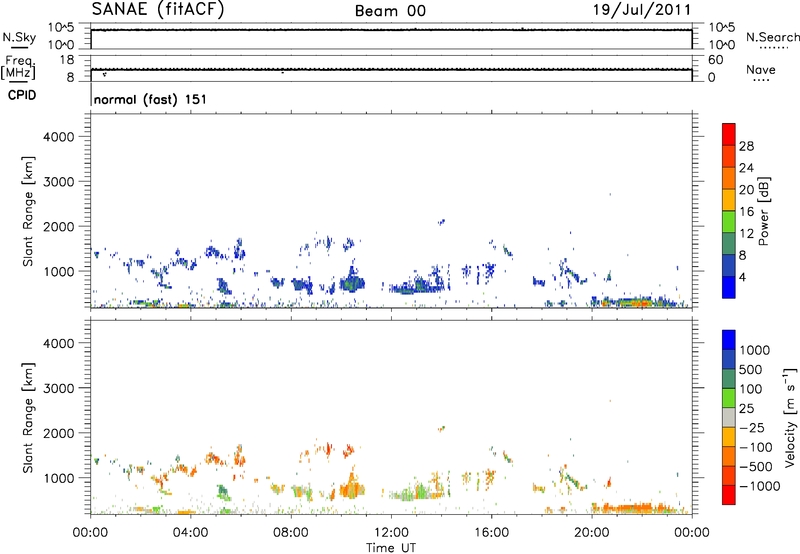Select 3000 tick in the velocity panel
The width and height of the screenshot is (800, 554).
pos(58,388)
